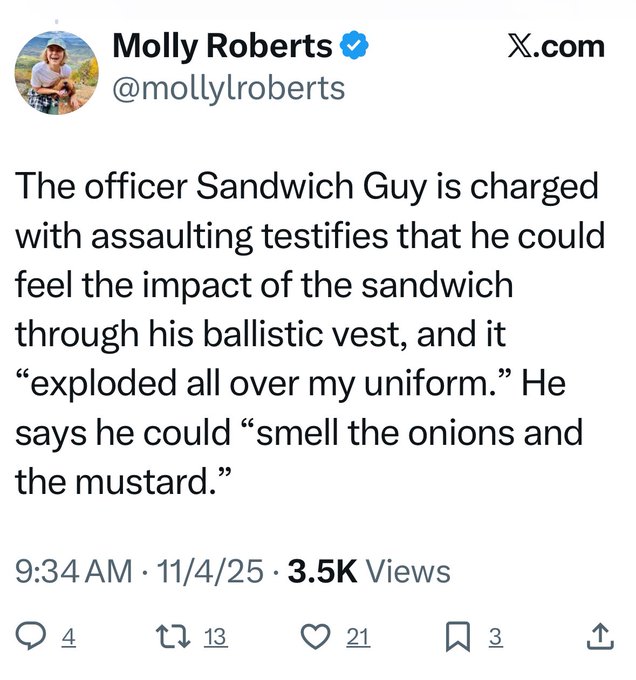Show the 13 reposts count
Image resolution: width=636 pixels, height=680 pixels.
click(215, 637)
